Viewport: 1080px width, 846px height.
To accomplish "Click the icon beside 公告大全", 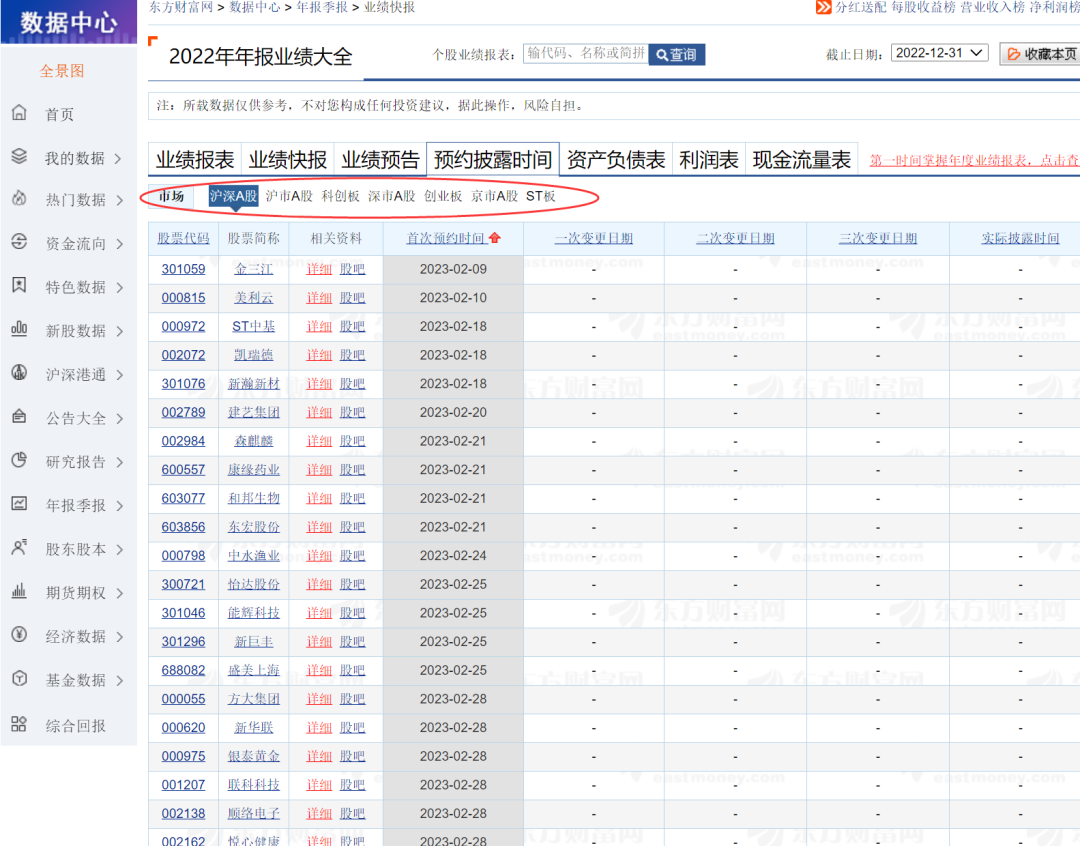I will (19, 416).
